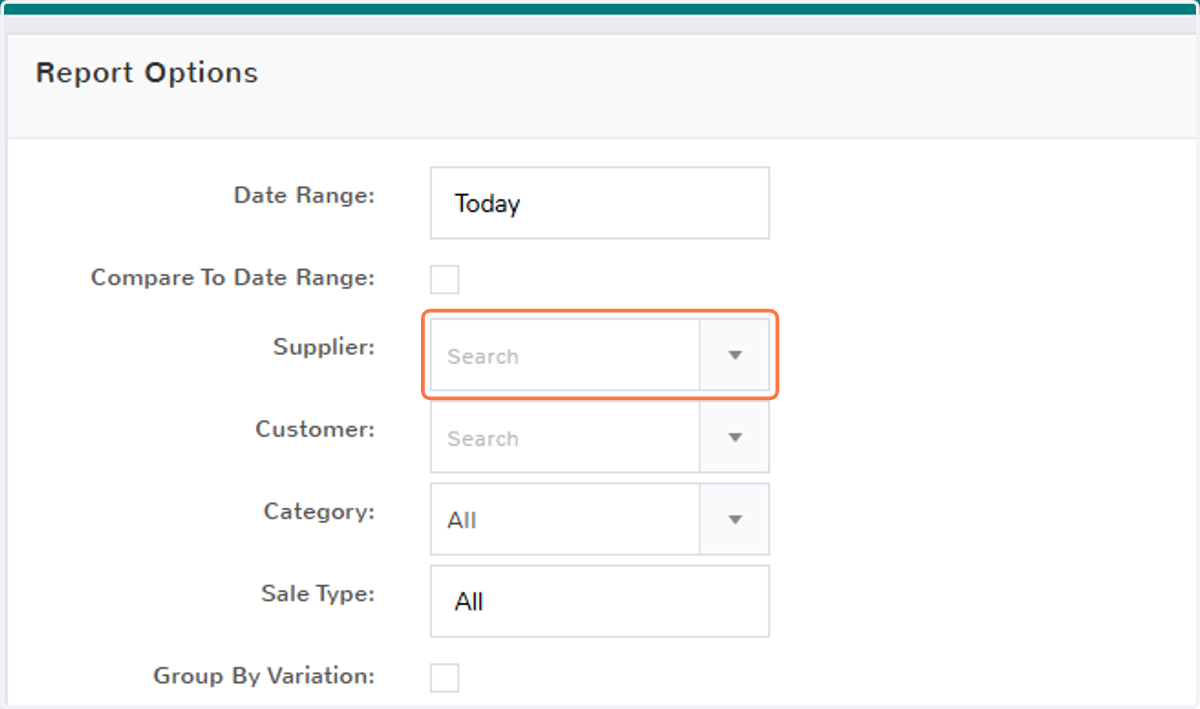
Task: Click the Sale Type label
Action: 318,593
